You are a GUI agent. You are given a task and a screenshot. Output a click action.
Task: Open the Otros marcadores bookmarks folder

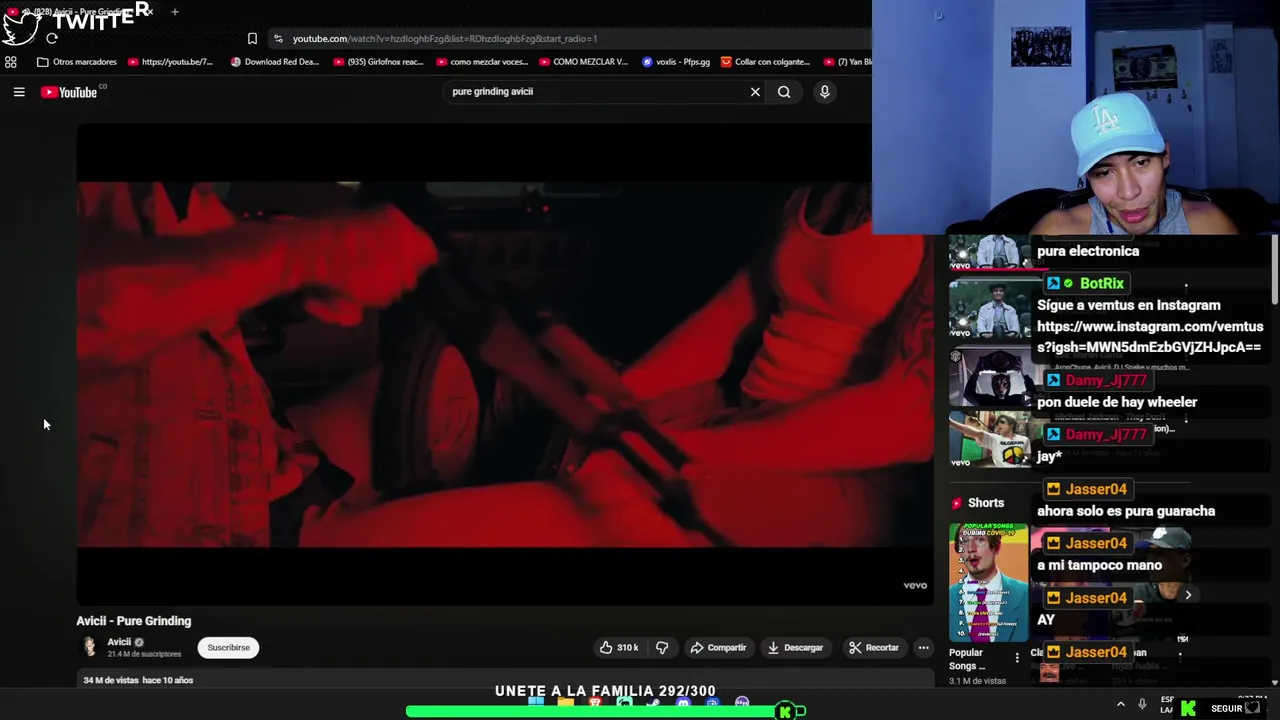77,62
